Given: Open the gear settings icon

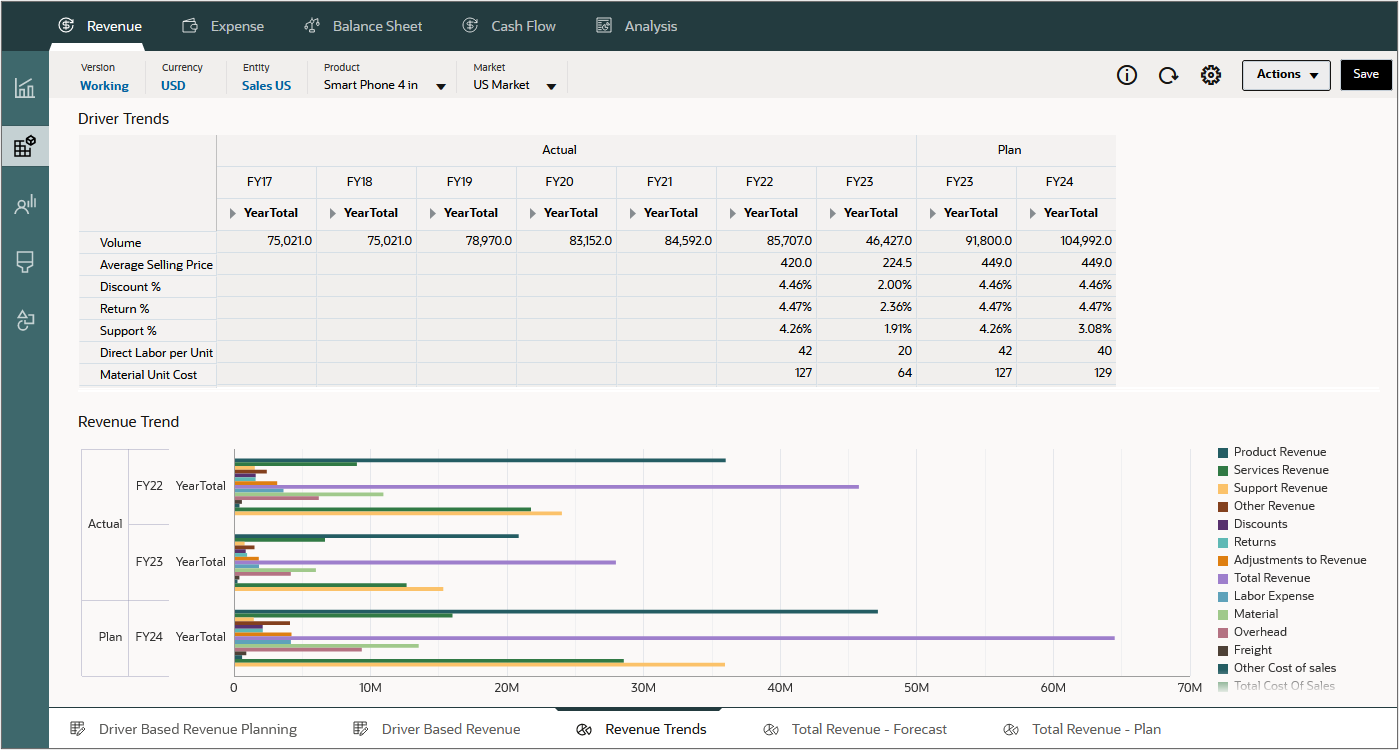Looking at the screenshot, I should (x=1211, y=75).
